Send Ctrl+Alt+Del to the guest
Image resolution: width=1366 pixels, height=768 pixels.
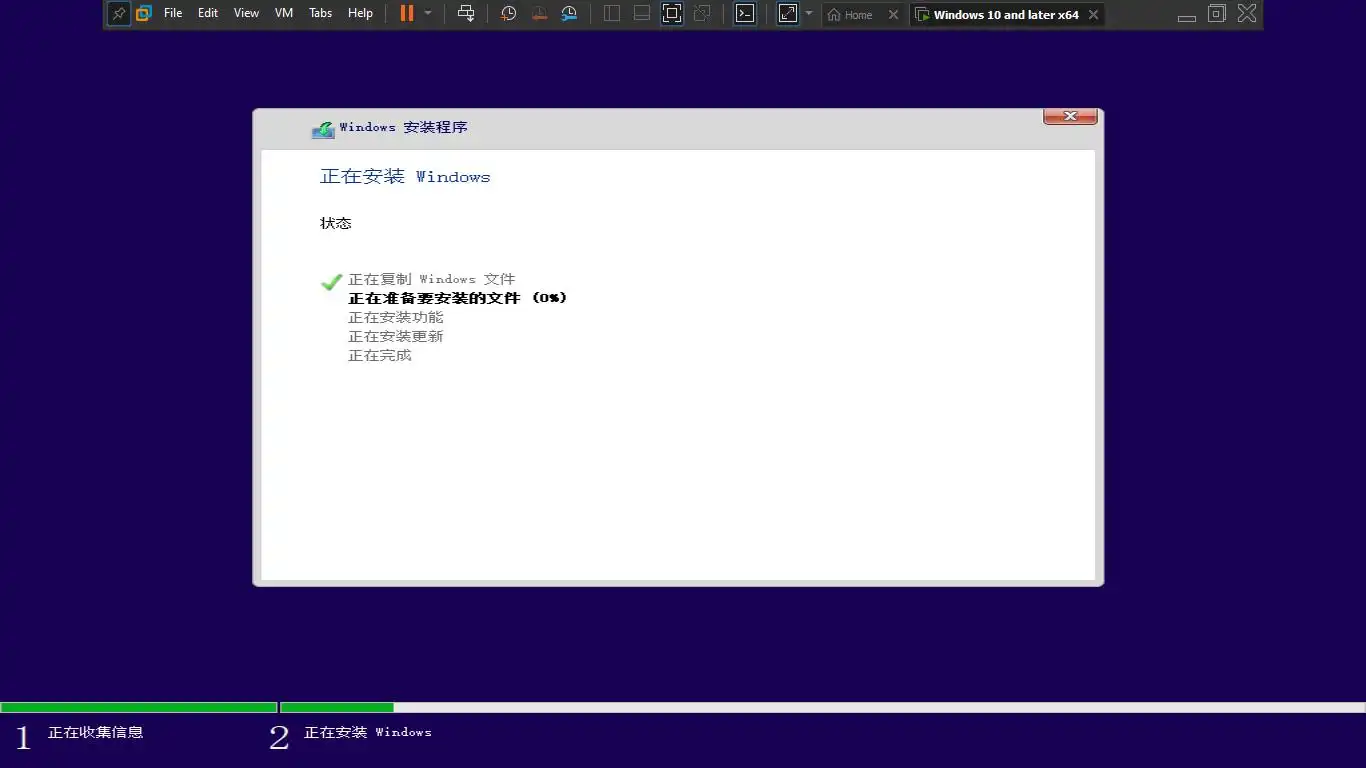(466, 14)
